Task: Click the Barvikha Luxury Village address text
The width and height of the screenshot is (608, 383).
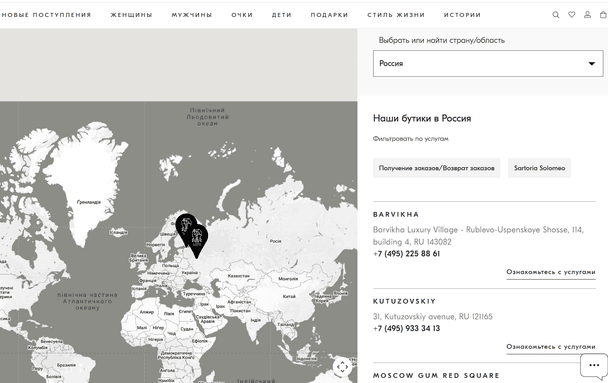Action: pyautogui.click(x=478, y=236)
